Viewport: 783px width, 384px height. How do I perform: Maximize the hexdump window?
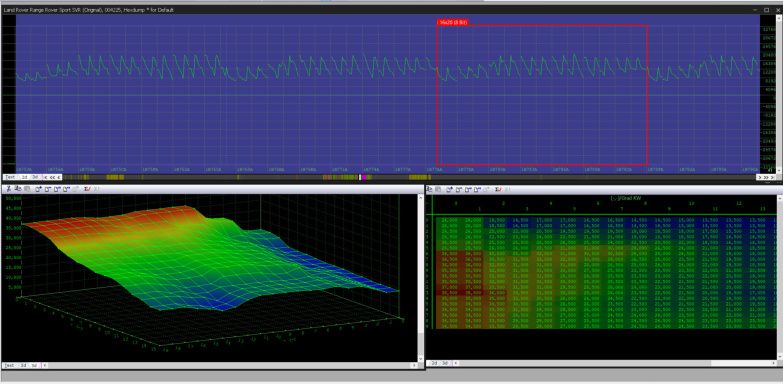[767, 9]
